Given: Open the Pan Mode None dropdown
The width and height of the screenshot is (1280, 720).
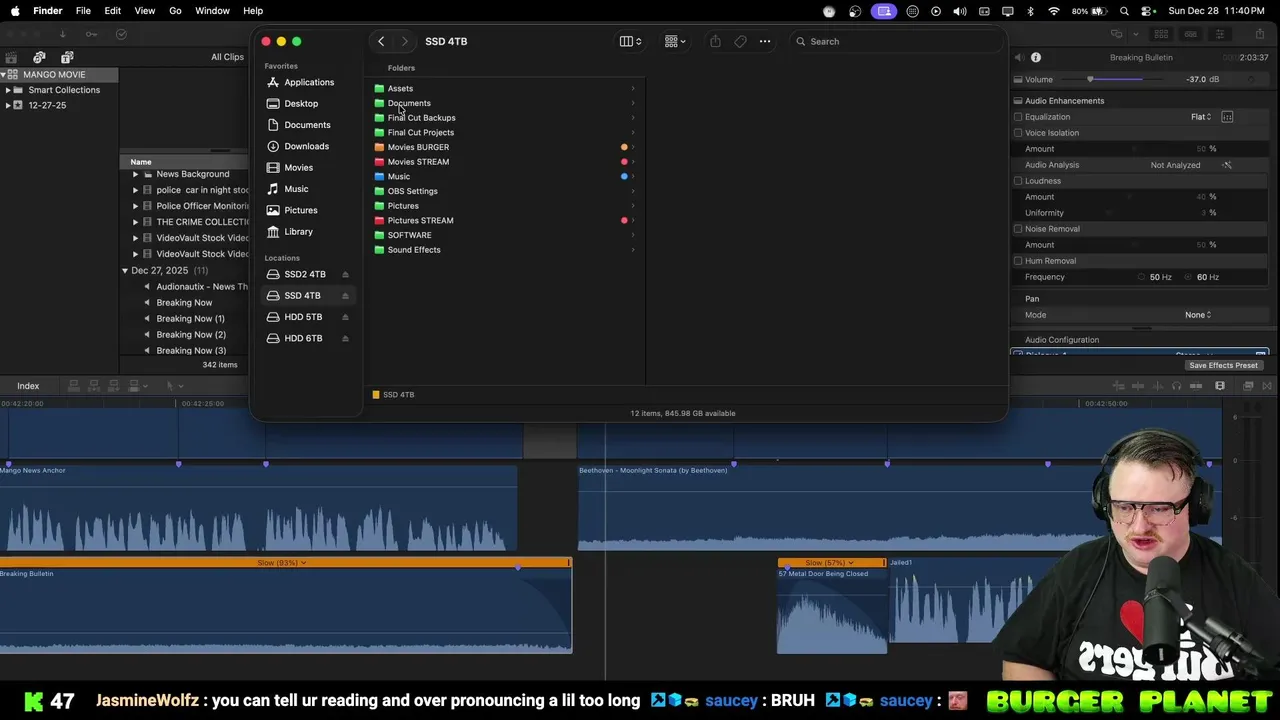Looking at the screenshot, I should (1198, 315).
